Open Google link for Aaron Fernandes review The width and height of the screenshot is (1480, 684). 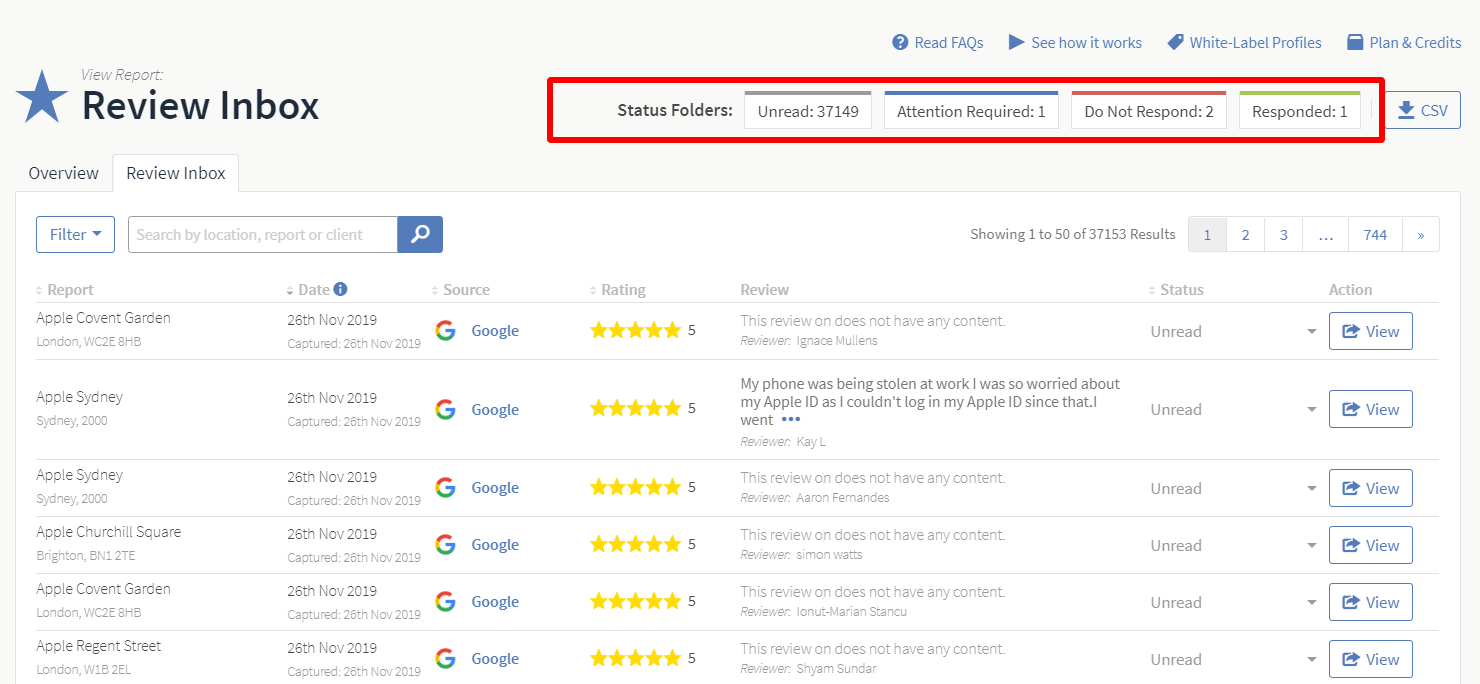495,488
